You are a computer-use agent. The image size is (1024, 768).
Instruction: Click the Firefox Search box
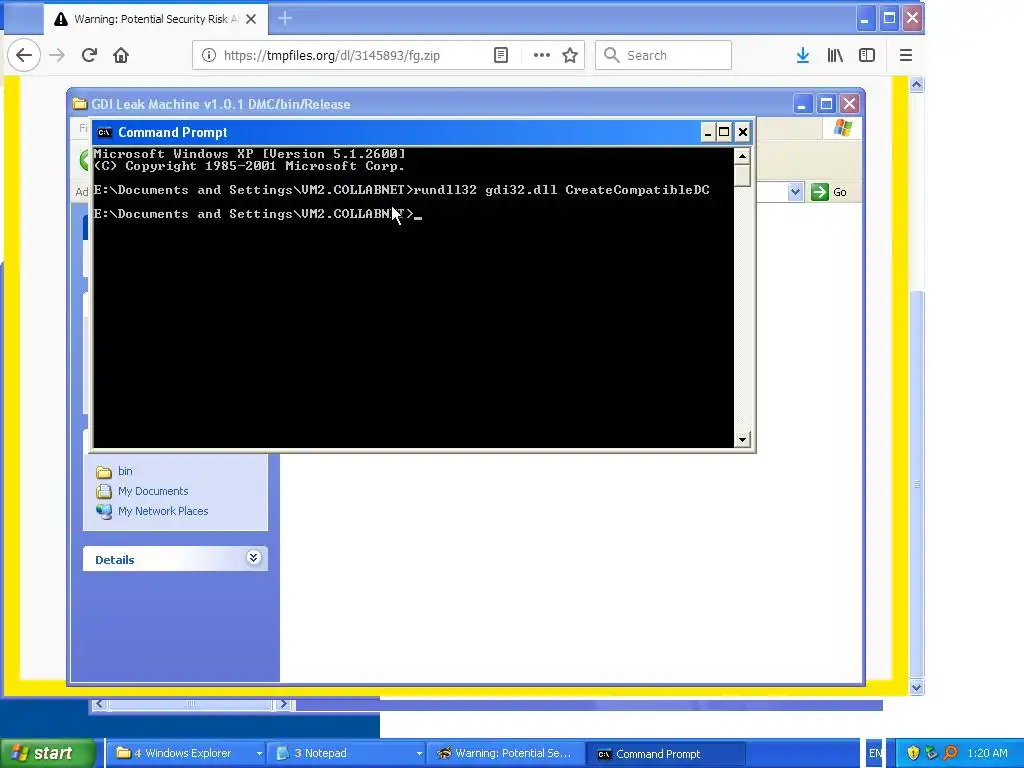tap(664, 56)
